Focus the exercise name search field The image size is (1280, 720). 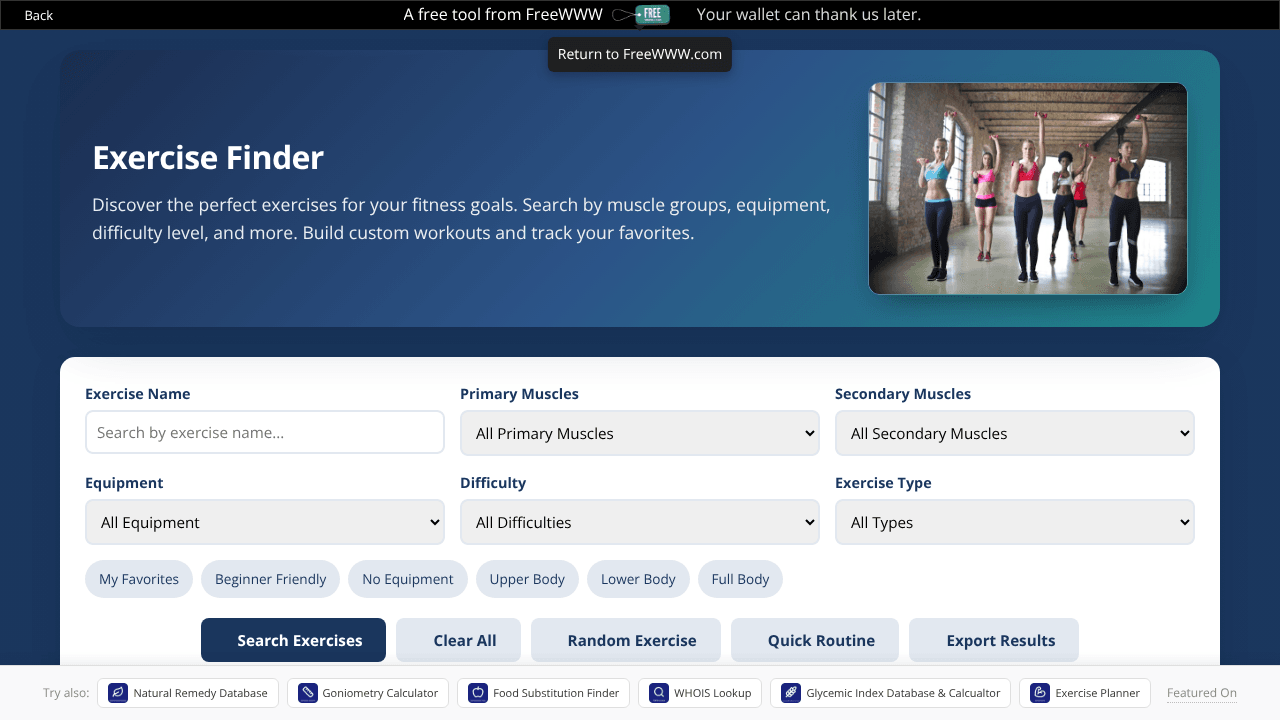click(265, 433)
